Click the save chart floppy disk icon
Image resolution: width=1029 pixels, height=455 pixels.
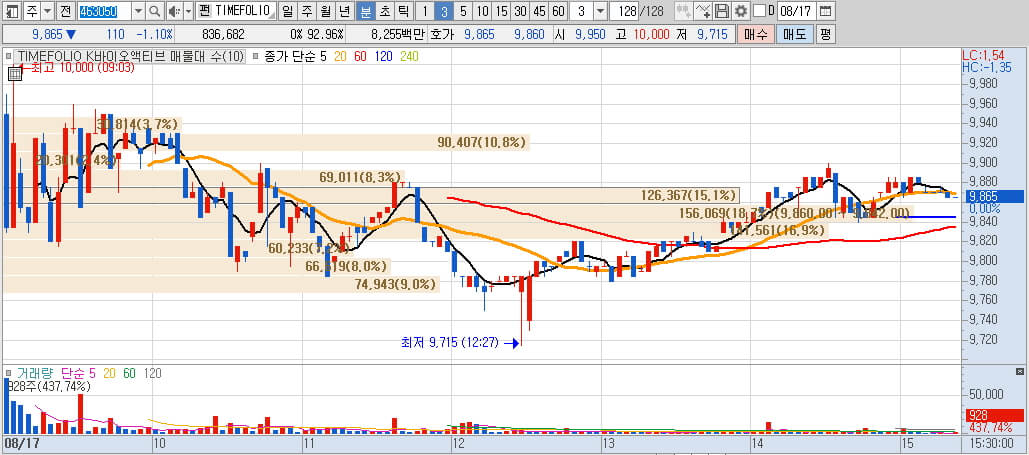coord(722,11)
